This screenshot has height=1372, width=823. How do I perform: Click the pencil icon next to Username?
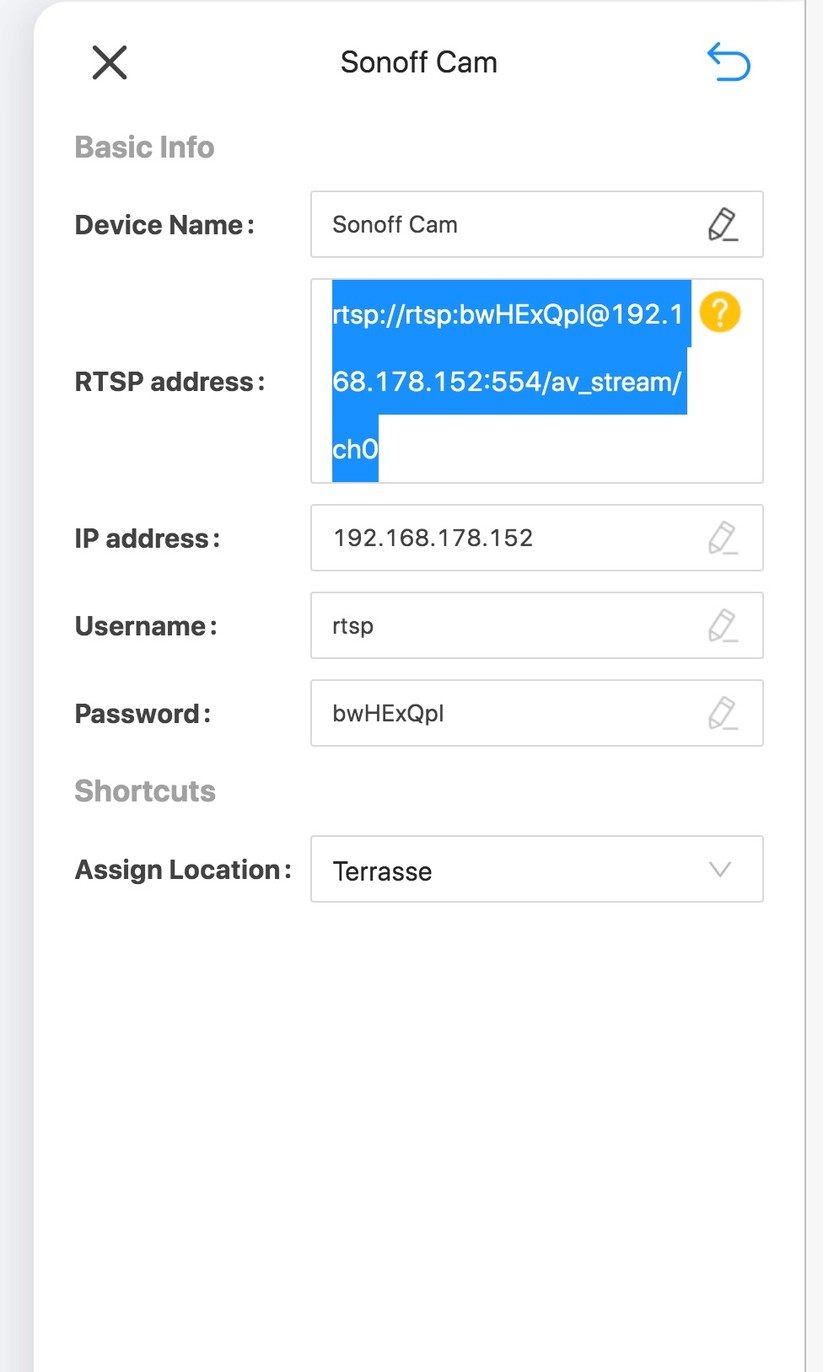coord(723,625)
